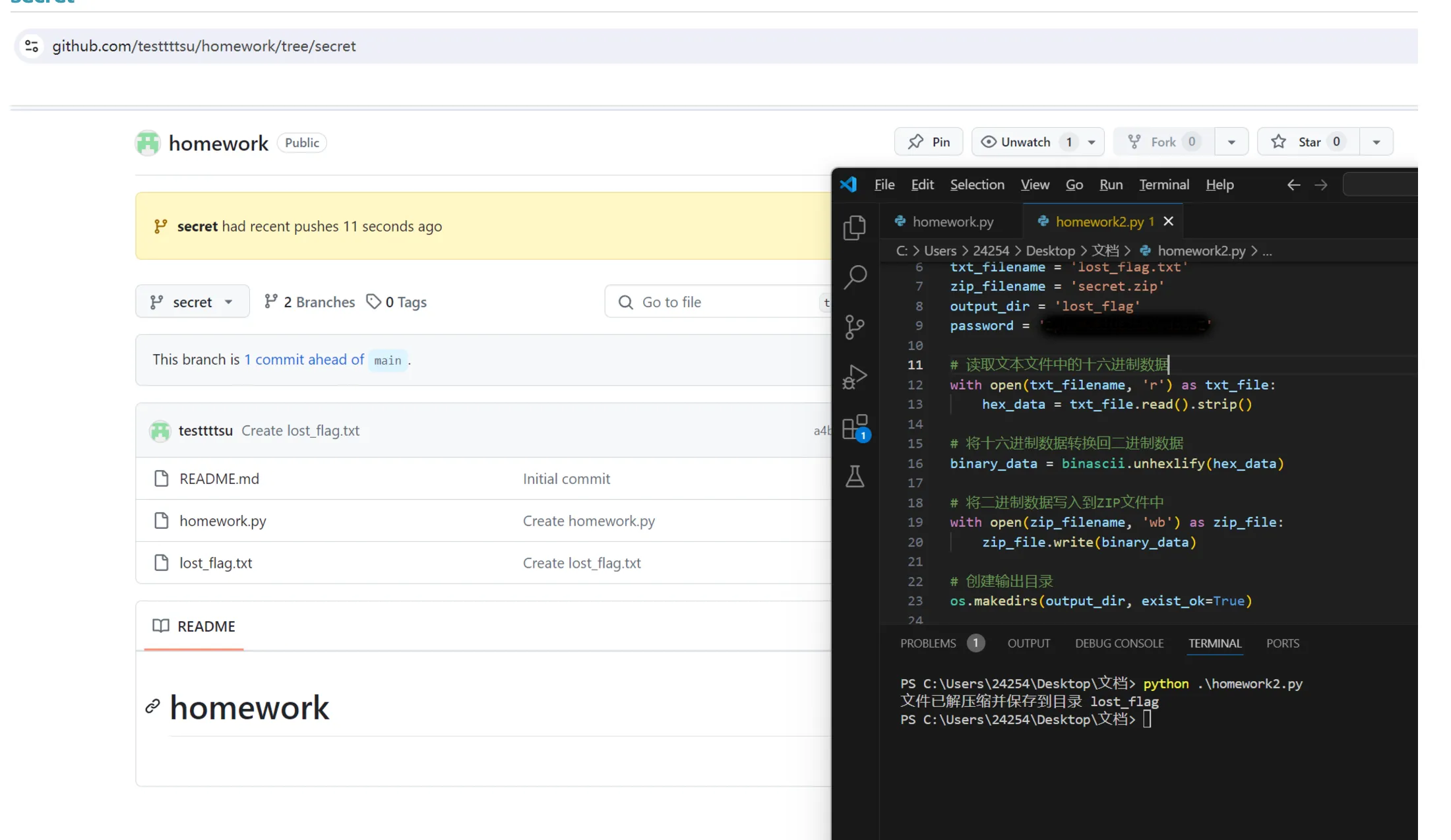Viewport: 1451px width, 840px height.
Task: Open the Run and Debug icon
Action: (x=855, y=376)
